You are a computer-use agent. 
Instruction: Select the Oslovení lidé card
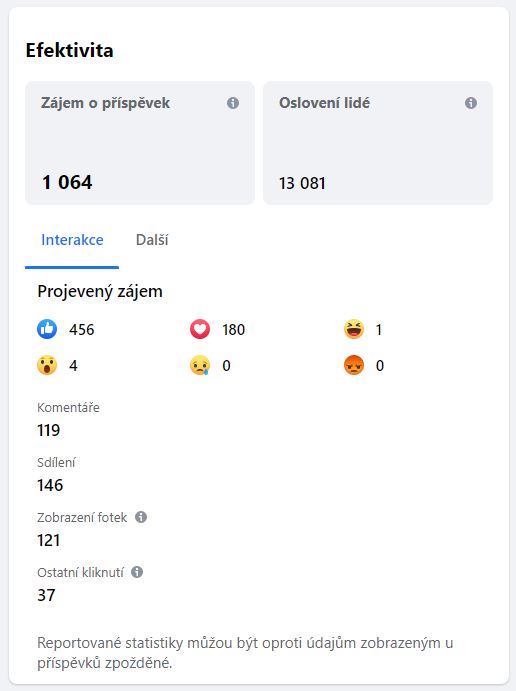pos(378,143)
